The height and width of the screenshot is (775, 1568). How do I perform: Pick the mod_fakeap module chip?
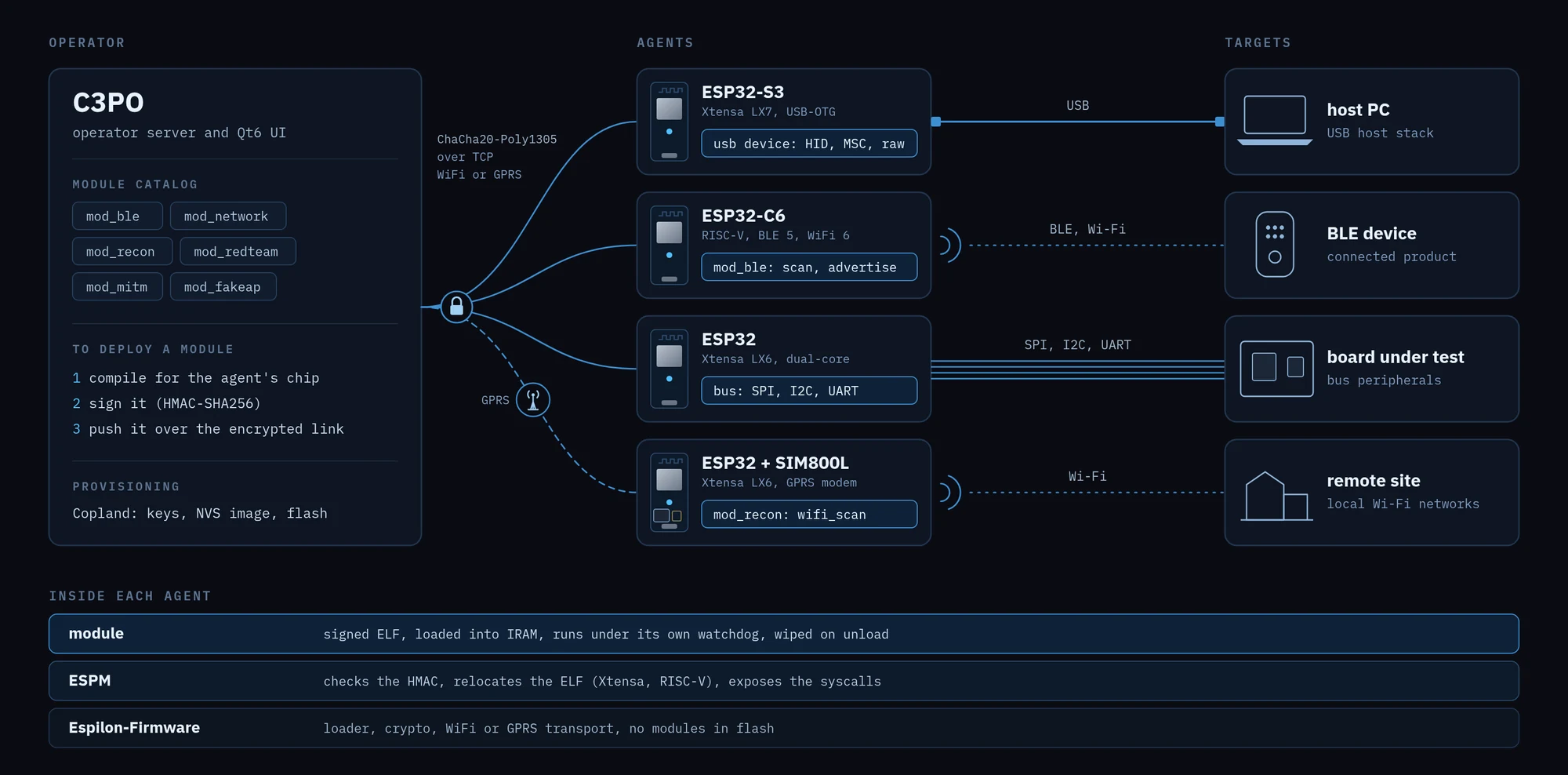[223, 286]
